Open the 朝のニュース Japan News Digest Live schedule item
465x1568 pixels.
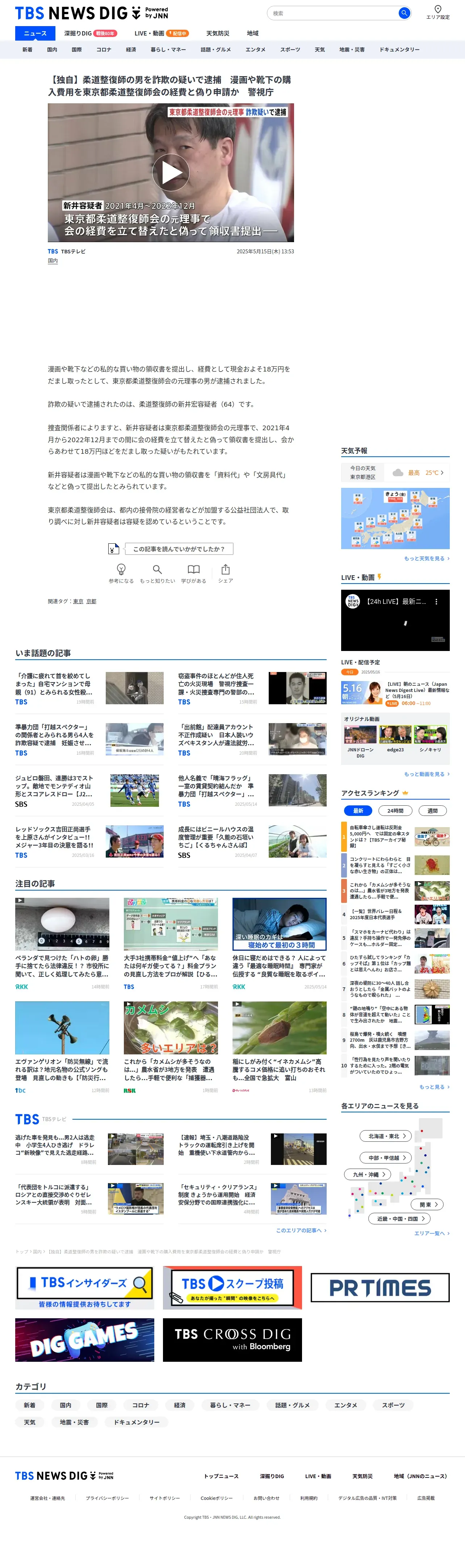pos(395,693)
